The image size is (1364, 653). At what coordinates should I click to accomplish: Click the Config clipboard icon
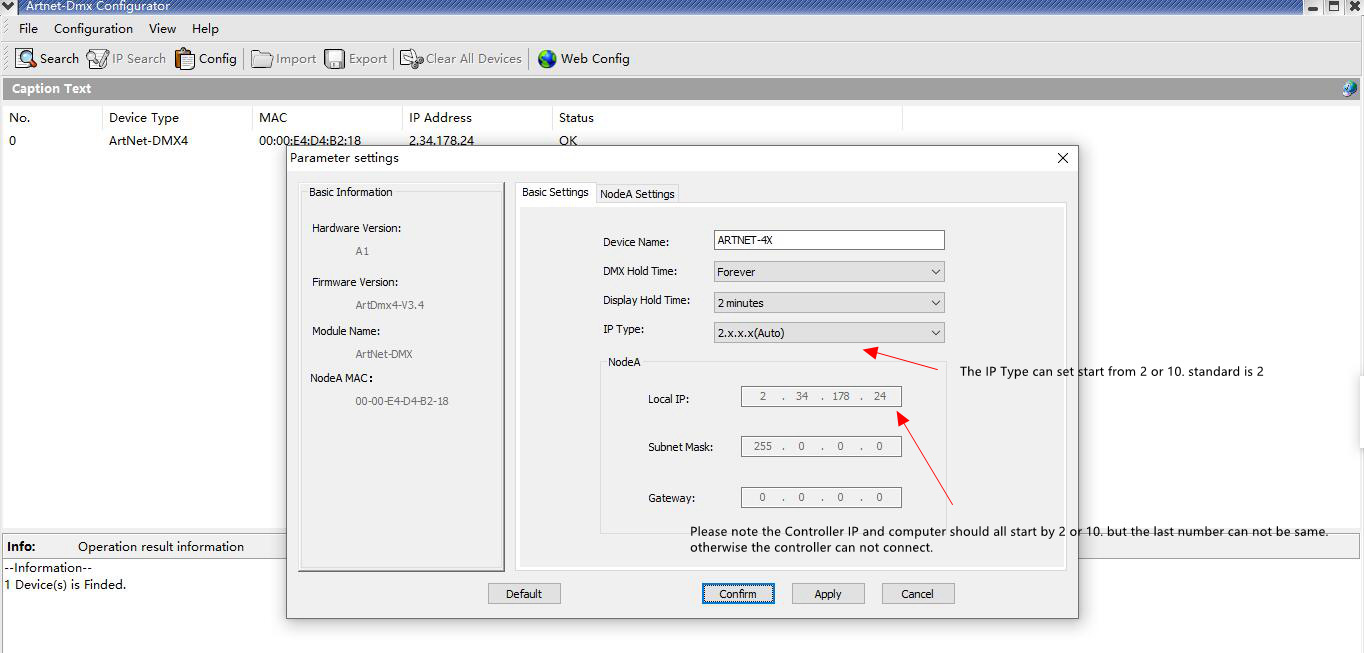point(185,59)
